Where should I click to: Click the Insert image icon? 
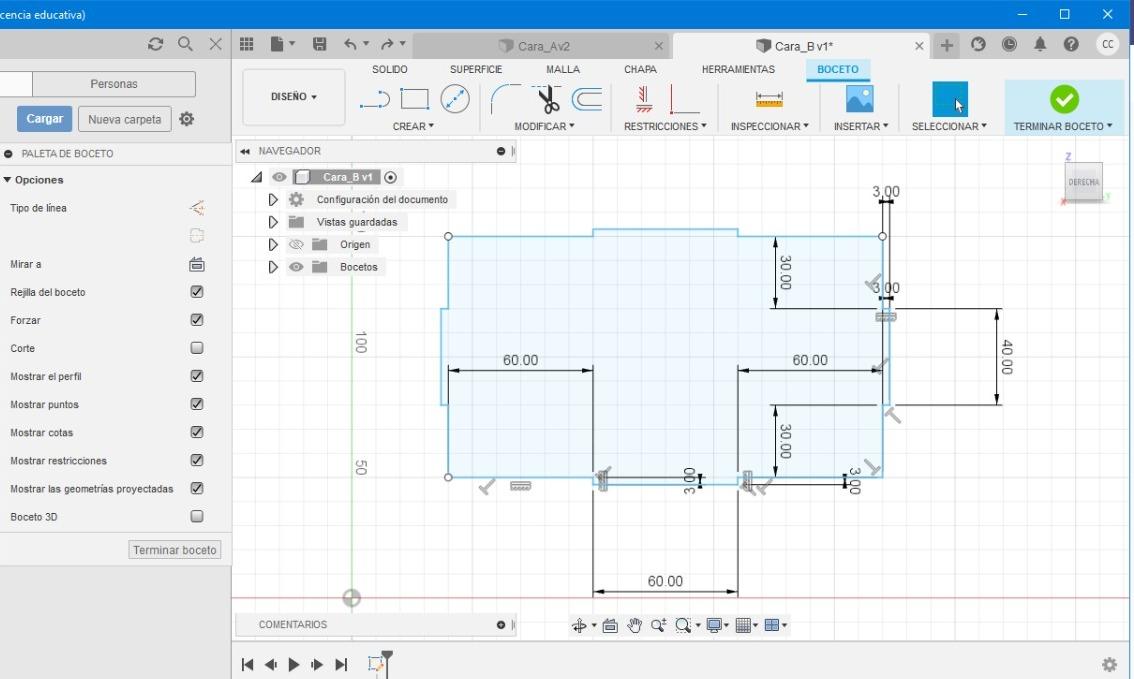859,99
